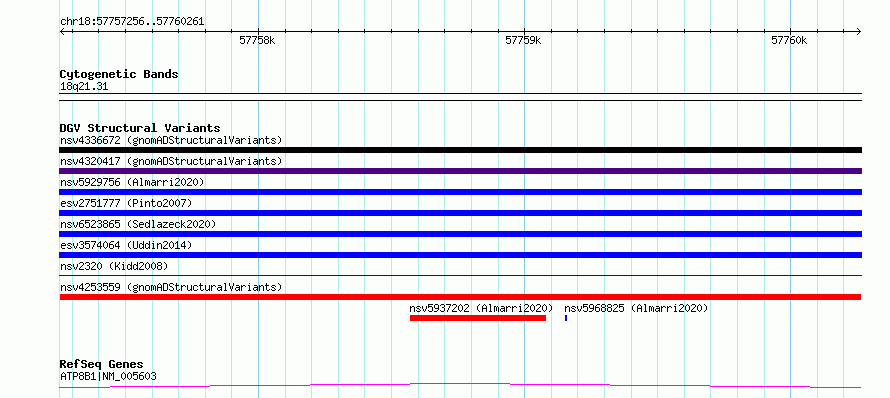Click the chr18:57757256..57760261 coordinate text

(x=132, y=22)
